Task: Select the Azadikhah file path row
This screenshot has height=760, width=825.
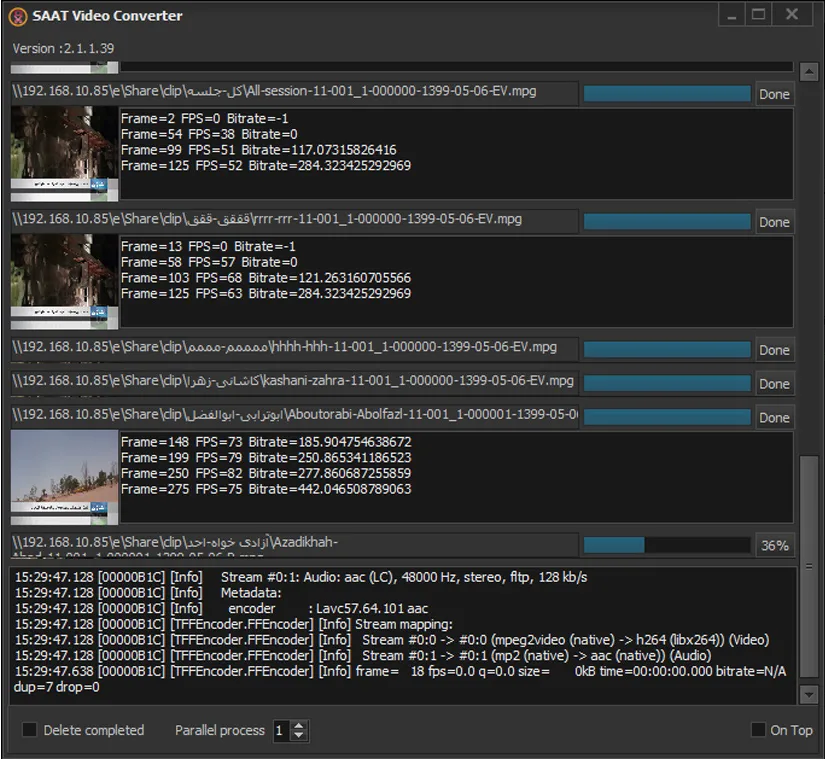Action: [294, 545]
